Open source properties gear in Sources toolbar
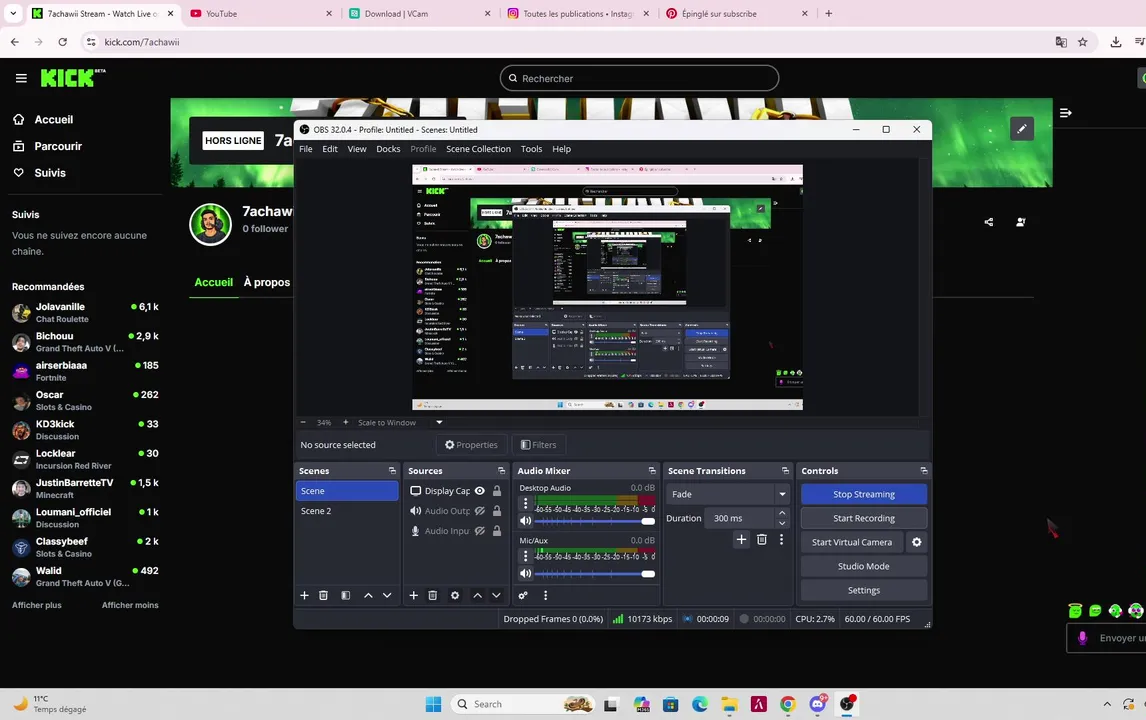Image resolution: width=1146 pixels, height=720 pixels. coord(455,596)
